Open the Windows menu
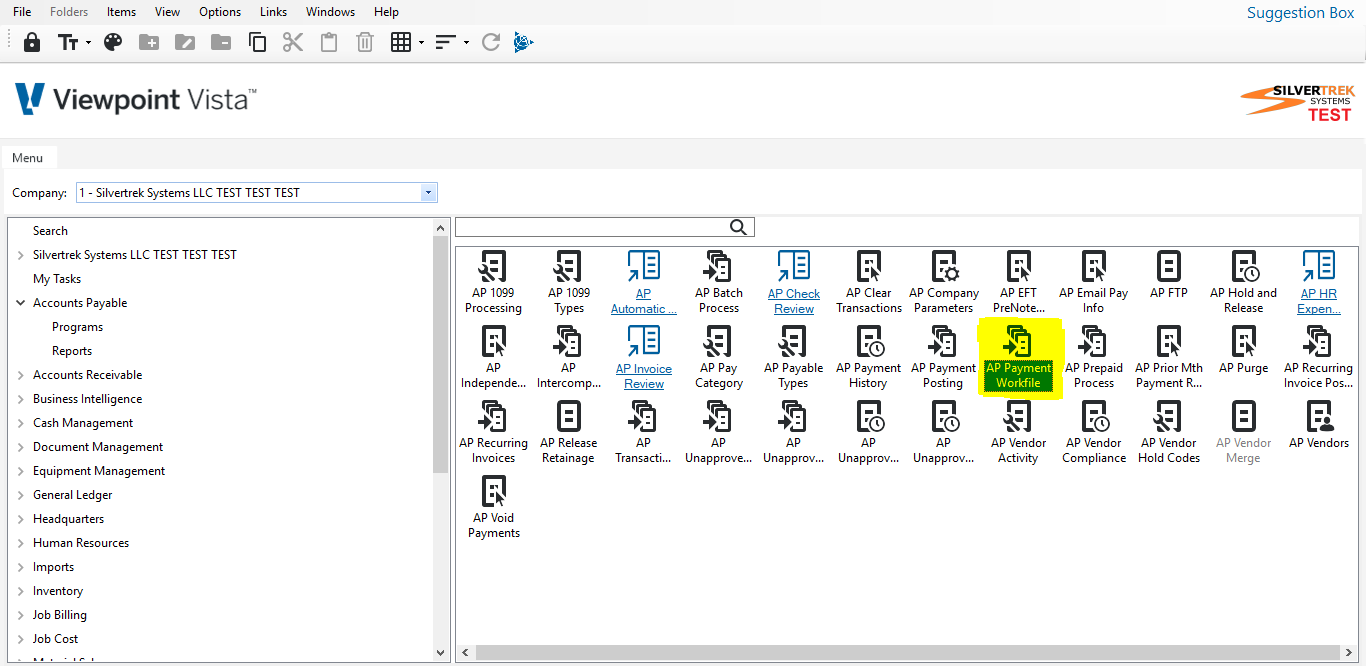This screenshot has width=1366, height=666. (x=330, y=12)
